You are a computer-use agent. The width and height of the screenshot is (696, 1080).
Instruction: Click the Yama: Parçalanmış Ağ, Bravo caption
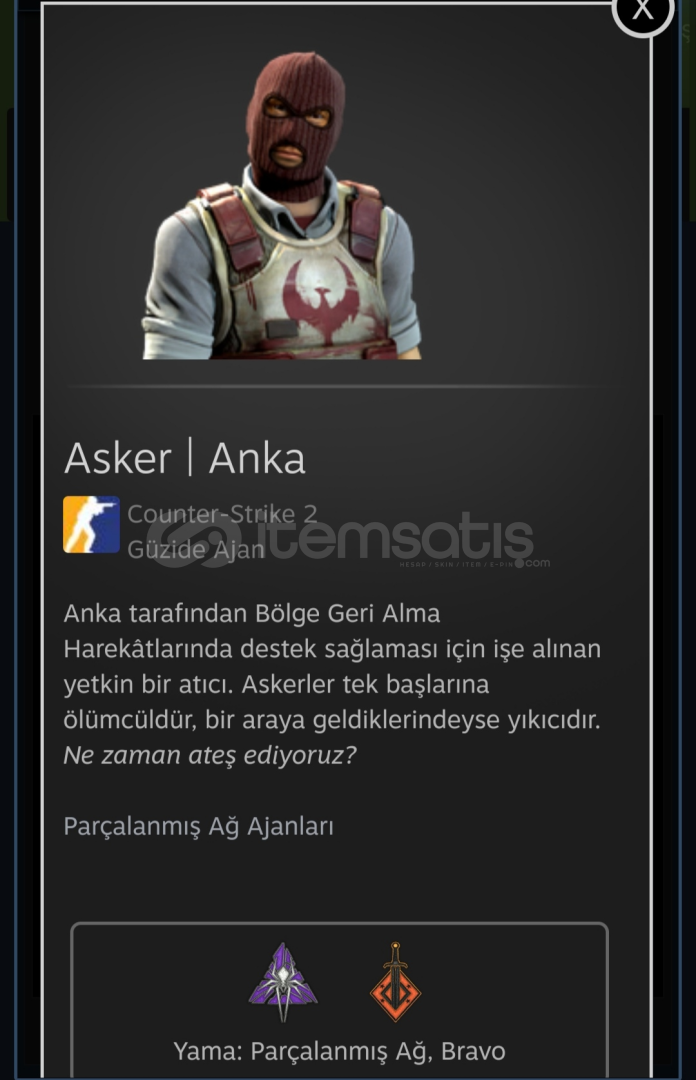pyautogui.click(x=339, y=1051)
